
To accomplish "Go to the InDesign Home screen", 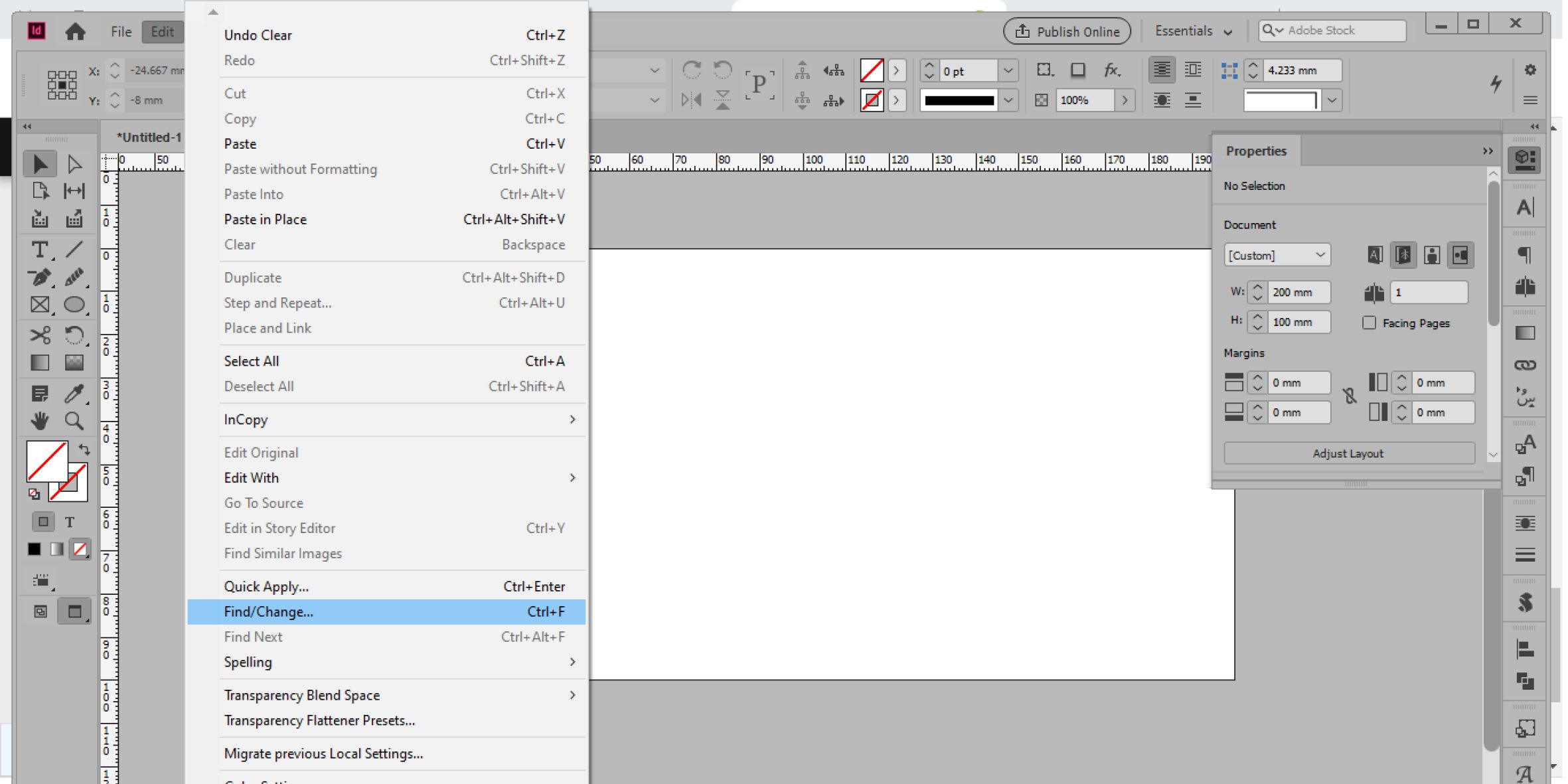I will [x=75, y=31].
